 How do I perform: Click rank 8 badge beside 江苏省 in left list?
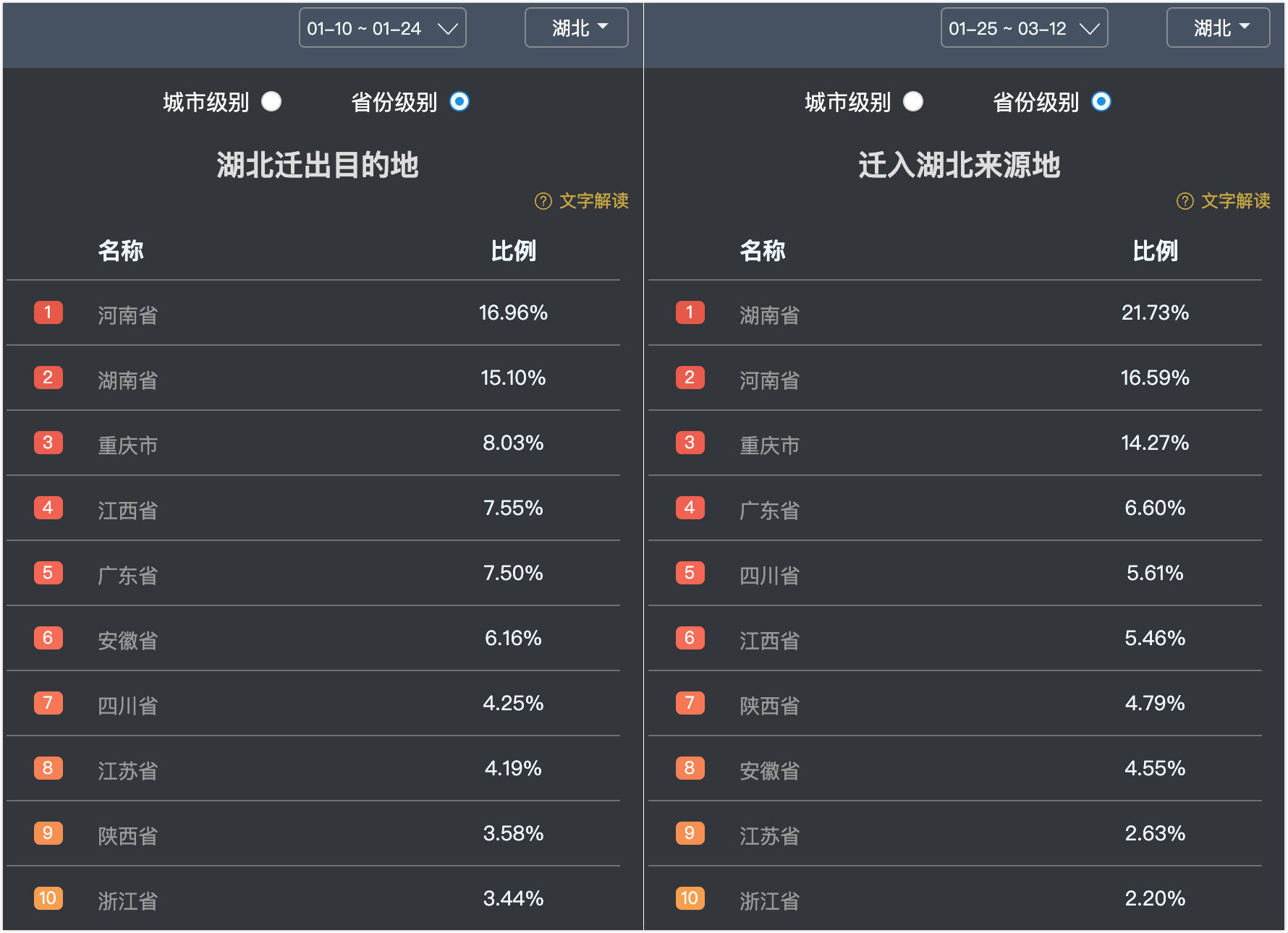48,768
